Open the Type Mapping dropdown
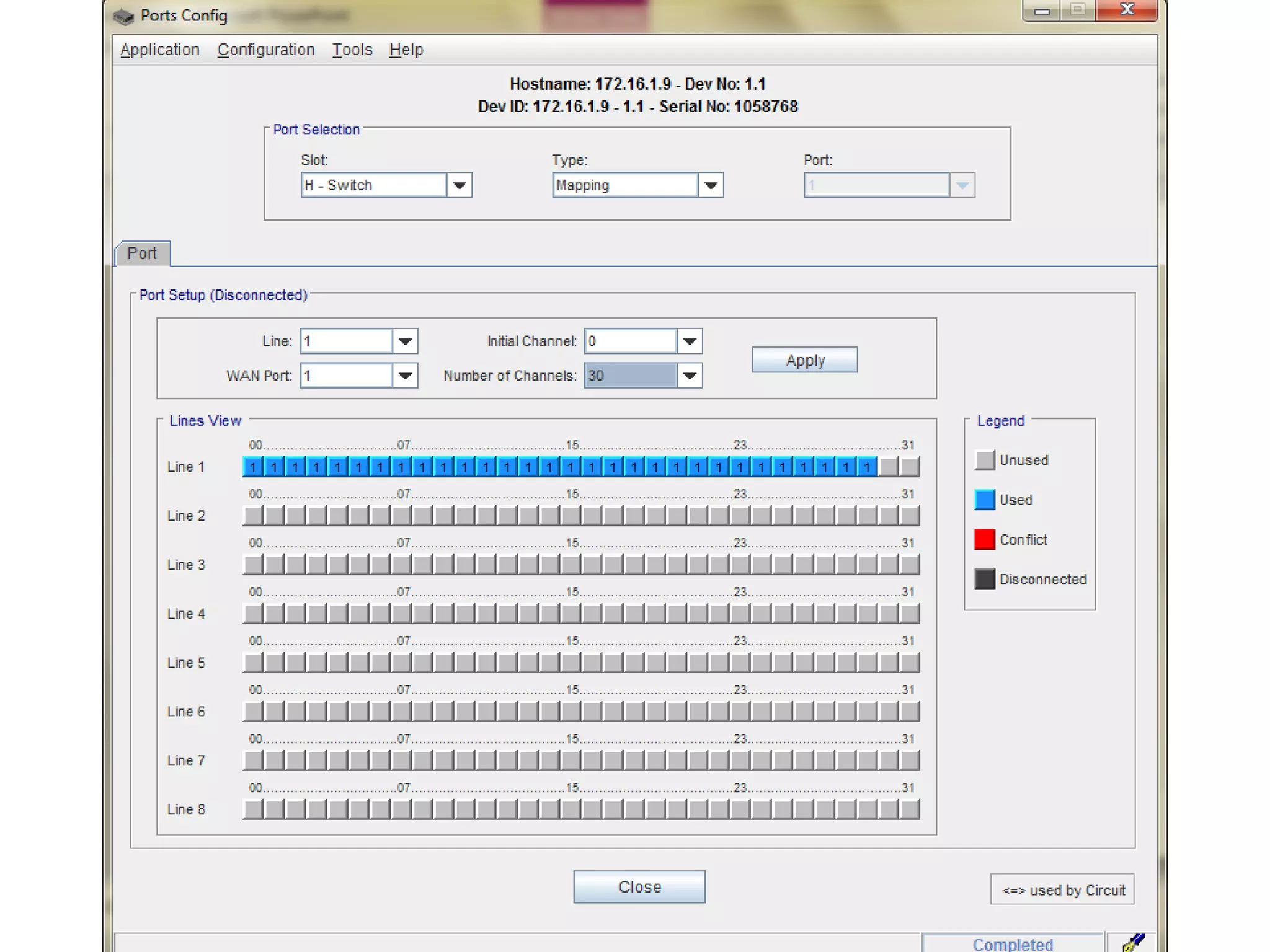 711,185
